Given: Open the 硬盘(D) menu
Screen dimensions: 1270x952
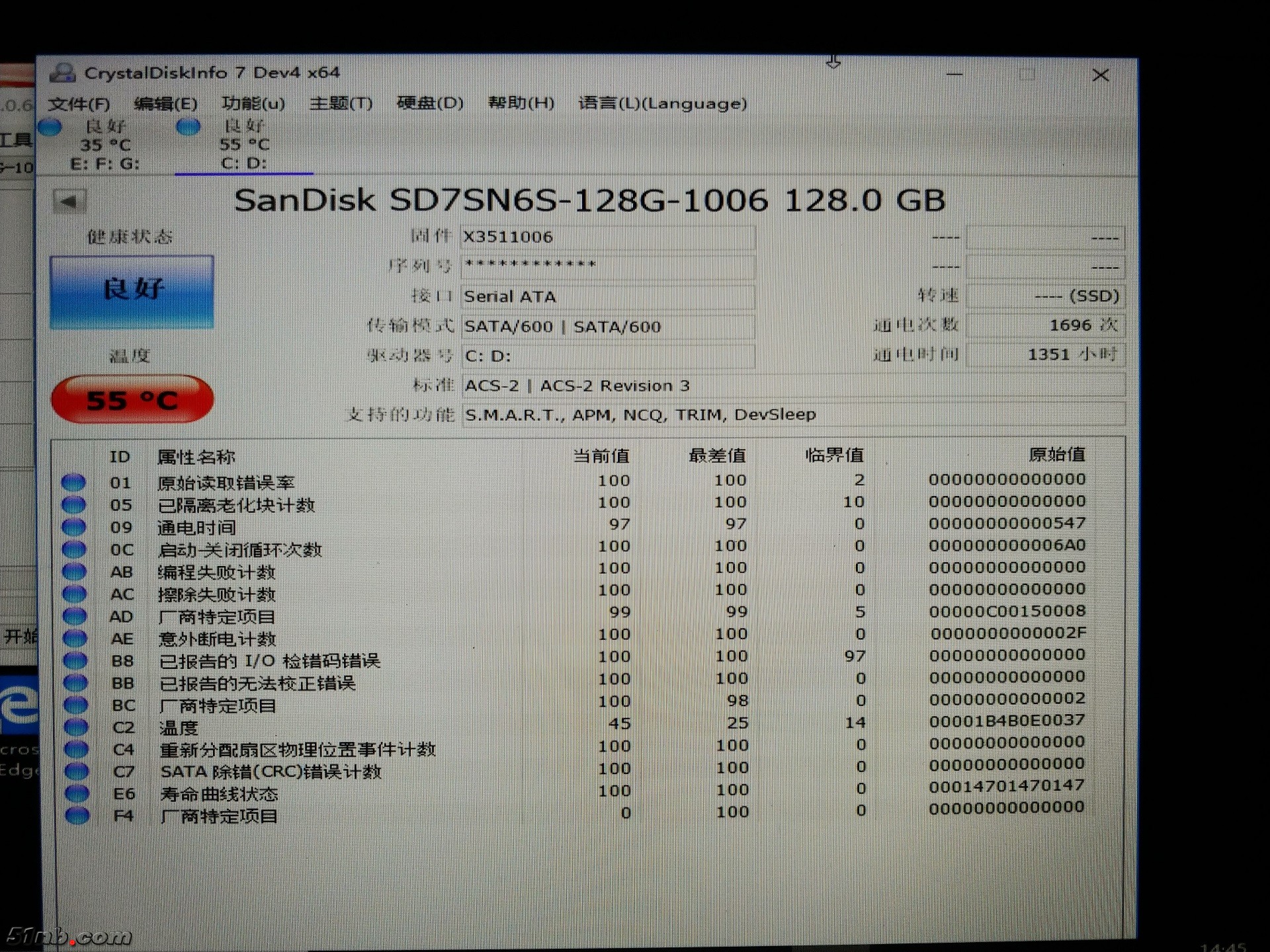Looking at the screenshot, I should [430, 103].
